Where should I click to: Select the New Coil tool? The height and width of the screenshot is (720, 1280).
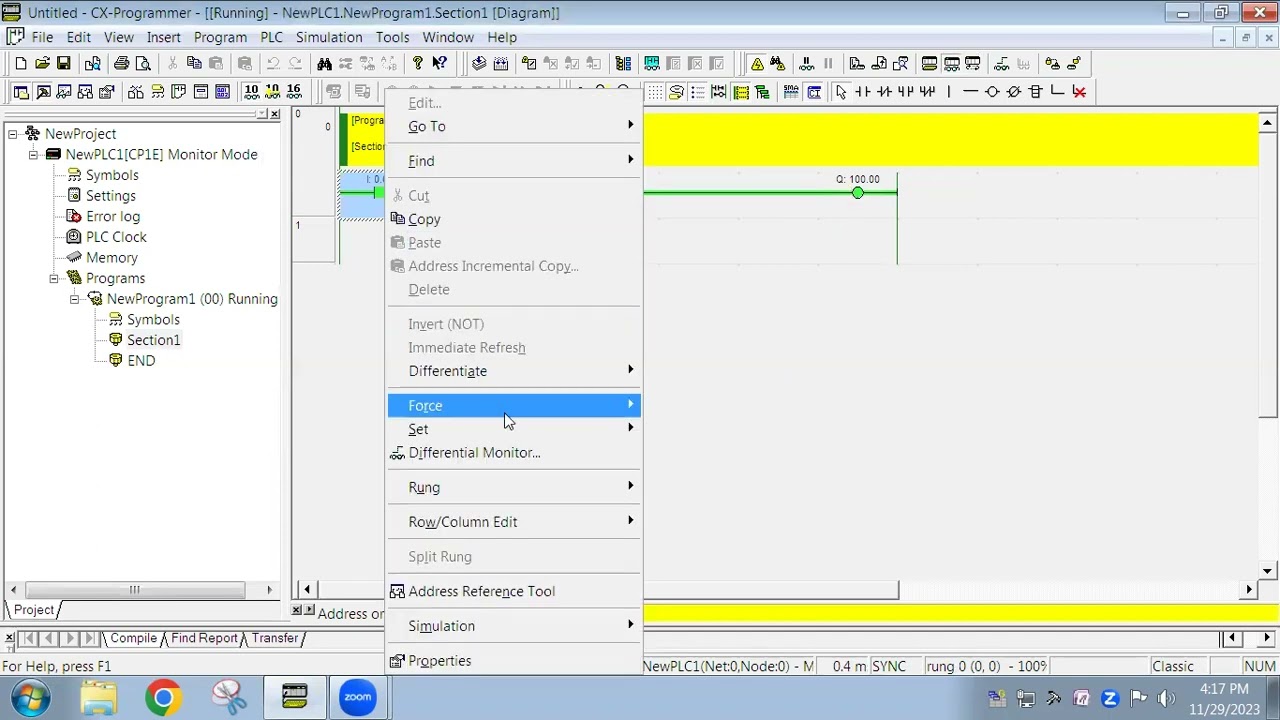pyautogui.click(x=992, y=92)
